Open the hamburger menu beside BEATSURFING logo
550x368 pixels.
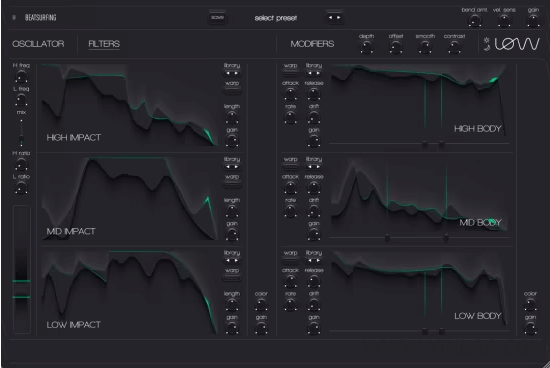tap(14, 18)
